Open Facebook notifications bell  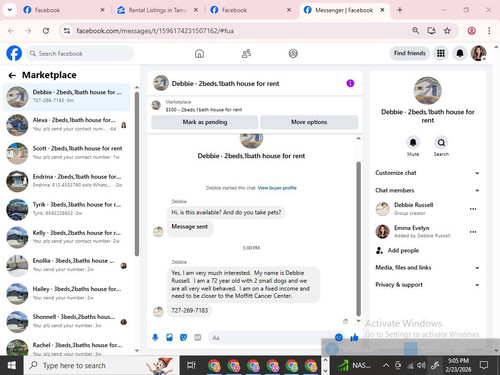460,53
